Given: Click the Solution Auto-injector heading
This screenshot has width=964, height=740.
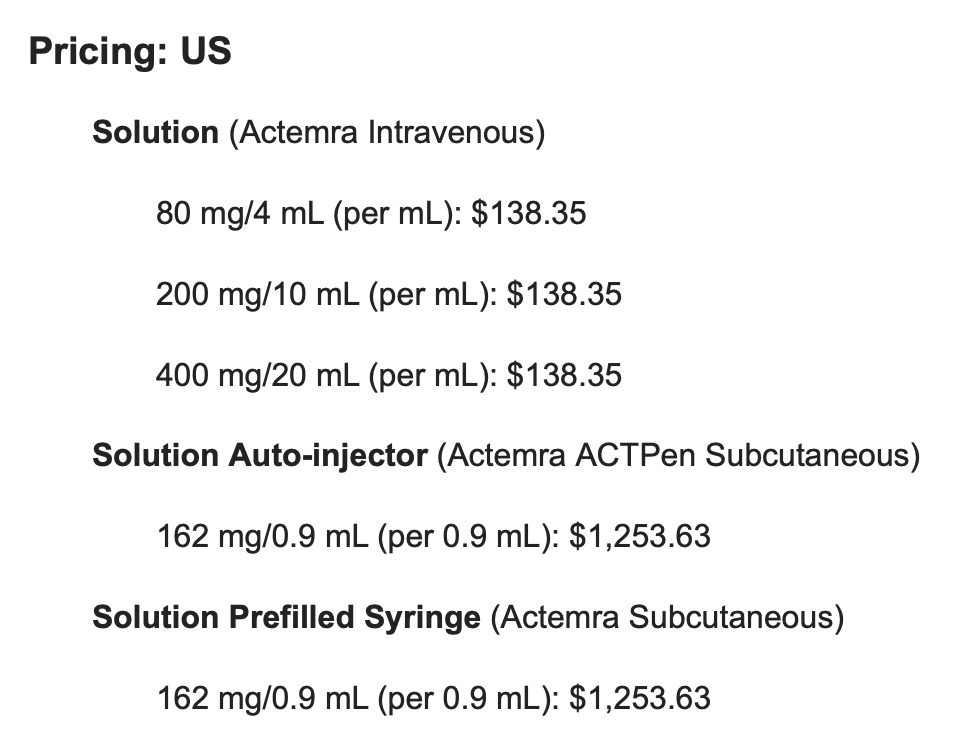Looking at the screenshot, I should click(260, 455).
